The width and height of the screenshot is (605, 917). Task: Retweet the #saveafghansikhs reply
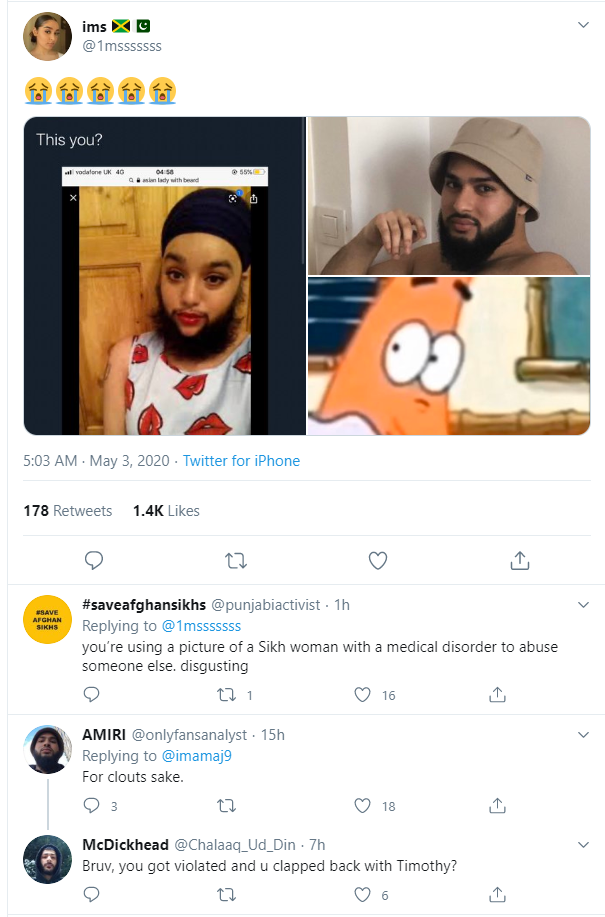[x=227, y=694]
